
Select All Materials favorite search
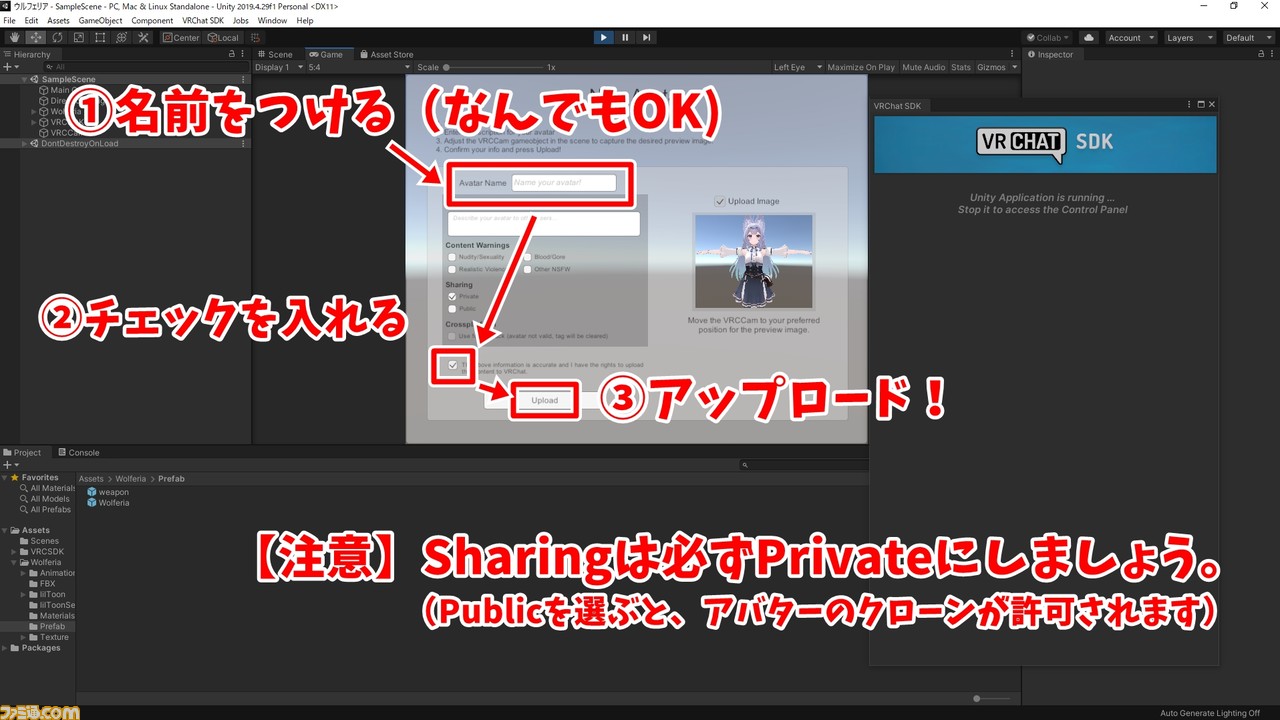(47, 488)
